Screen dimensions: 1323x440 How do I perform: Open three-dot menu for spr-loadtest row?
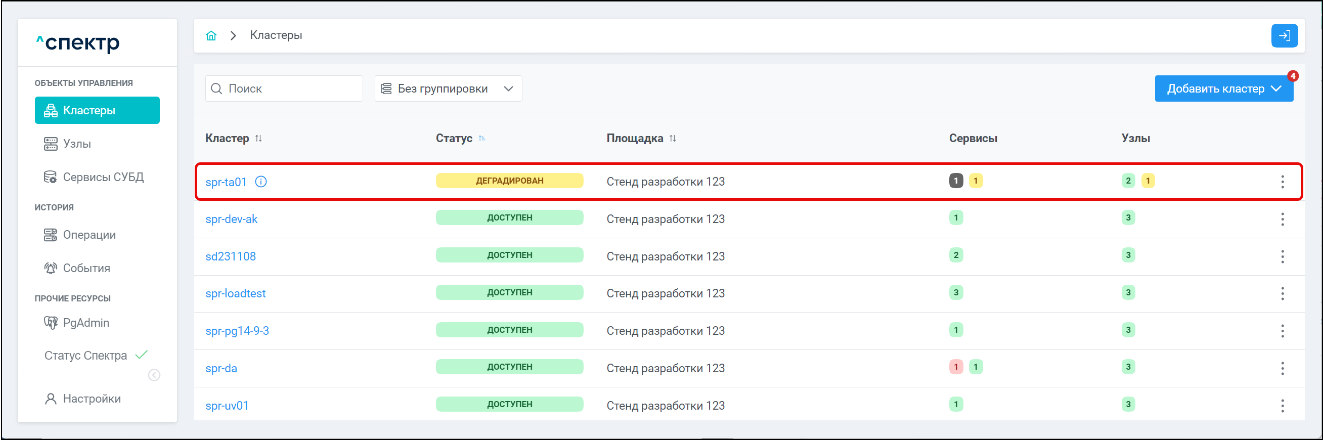(x=1282, y=294)
